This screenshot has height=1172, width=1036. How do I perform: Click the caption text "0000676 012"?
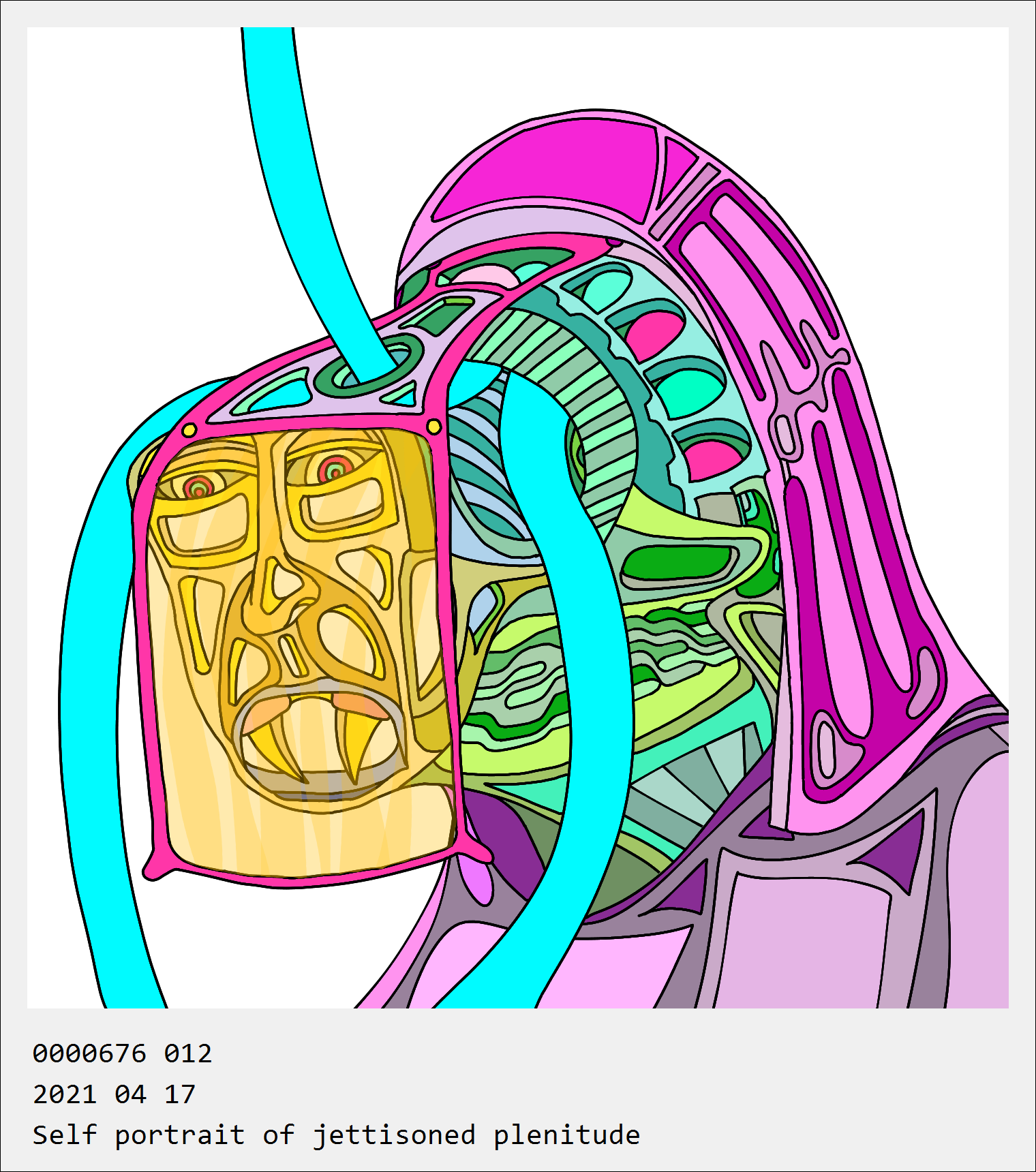pyautogui.click(x=122, y=1053)
